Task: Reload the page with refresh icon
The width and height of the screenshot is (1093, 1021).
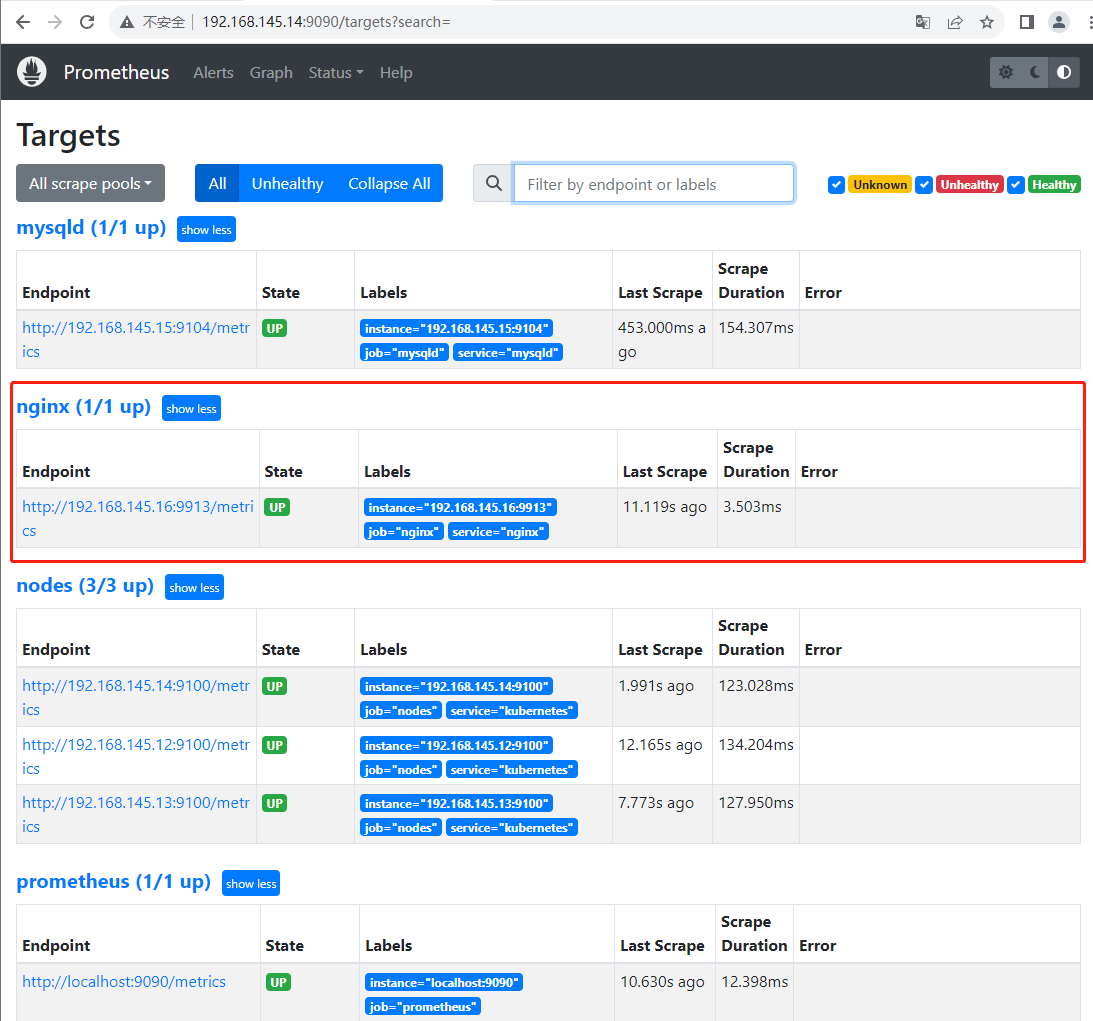Action: pyautogui.click(x=87, y=22)
